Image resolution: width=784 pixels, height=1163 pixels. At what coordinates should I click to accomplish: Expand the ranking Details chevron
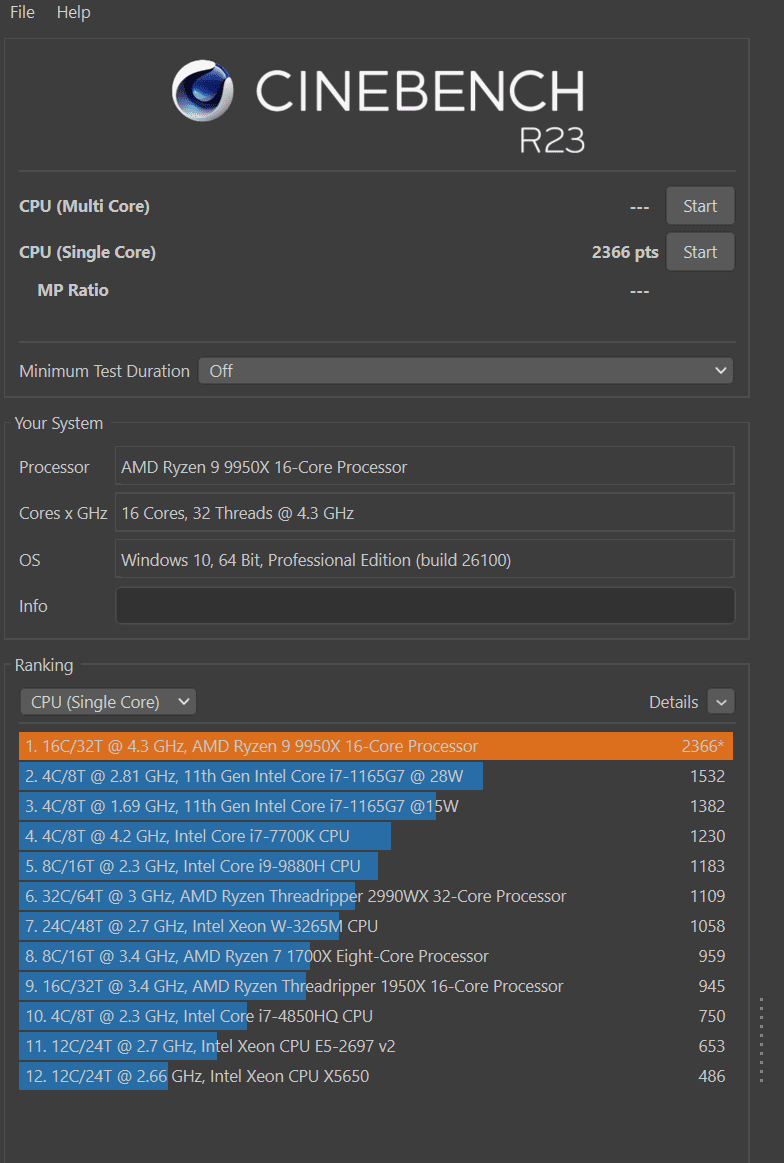click(x=720, y=702)
